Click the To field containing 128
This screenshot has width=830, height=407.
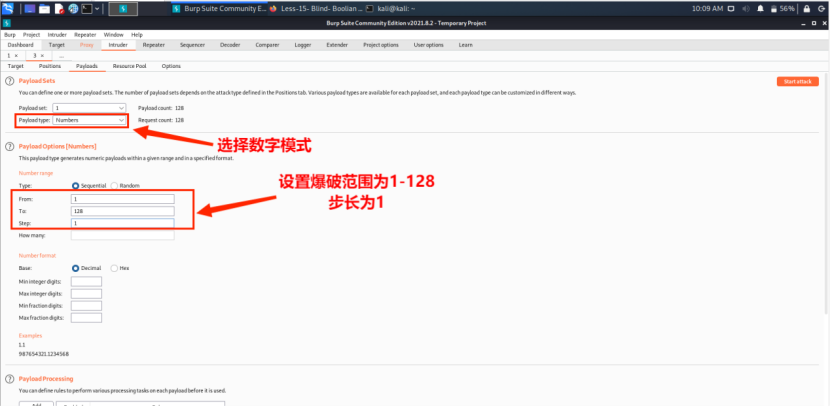122,211
